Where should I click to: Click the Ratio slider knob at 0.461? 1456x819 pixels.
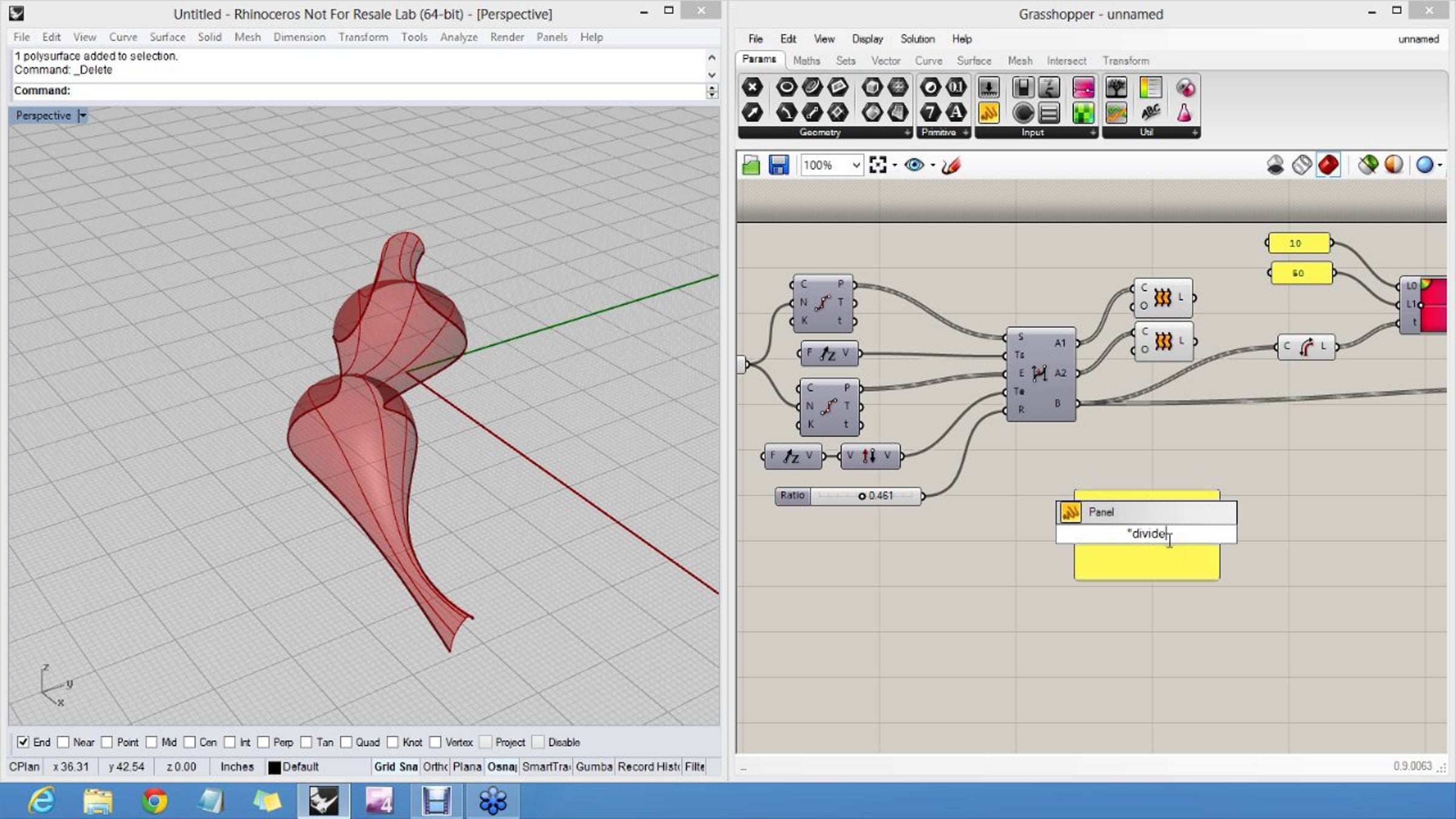coord(861,496)
